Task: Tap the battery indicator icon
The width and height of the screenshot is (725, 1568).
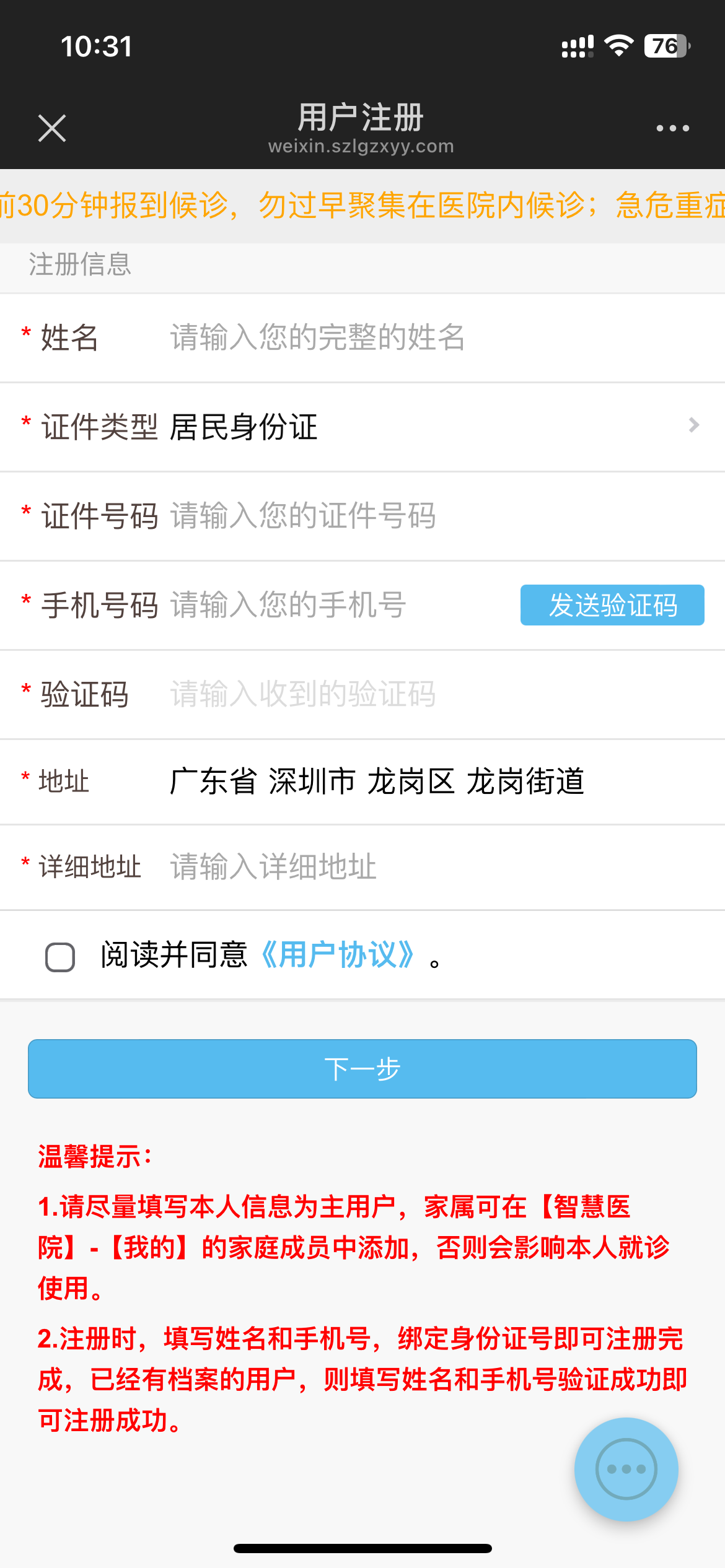Action: [667, 46]
